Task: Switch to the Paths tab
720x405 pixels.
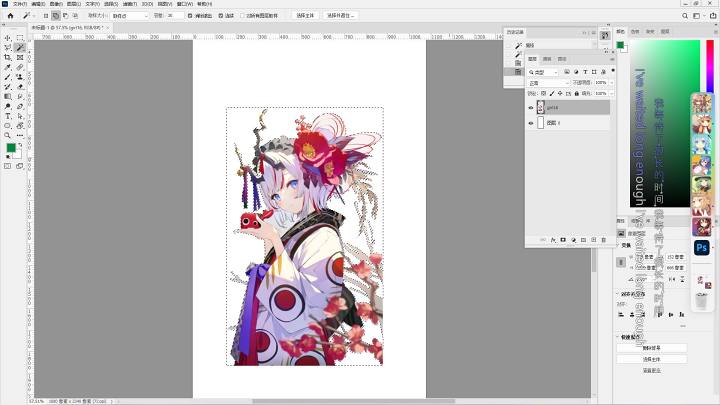Action: click(562, 59)
